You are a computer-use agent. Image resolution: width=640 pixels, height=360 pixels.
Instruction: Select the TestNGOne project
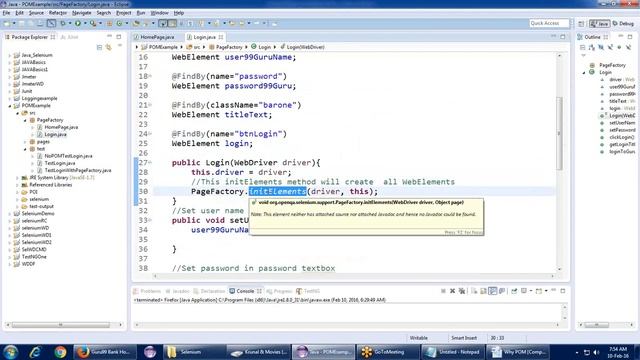(x=33, y=257)
